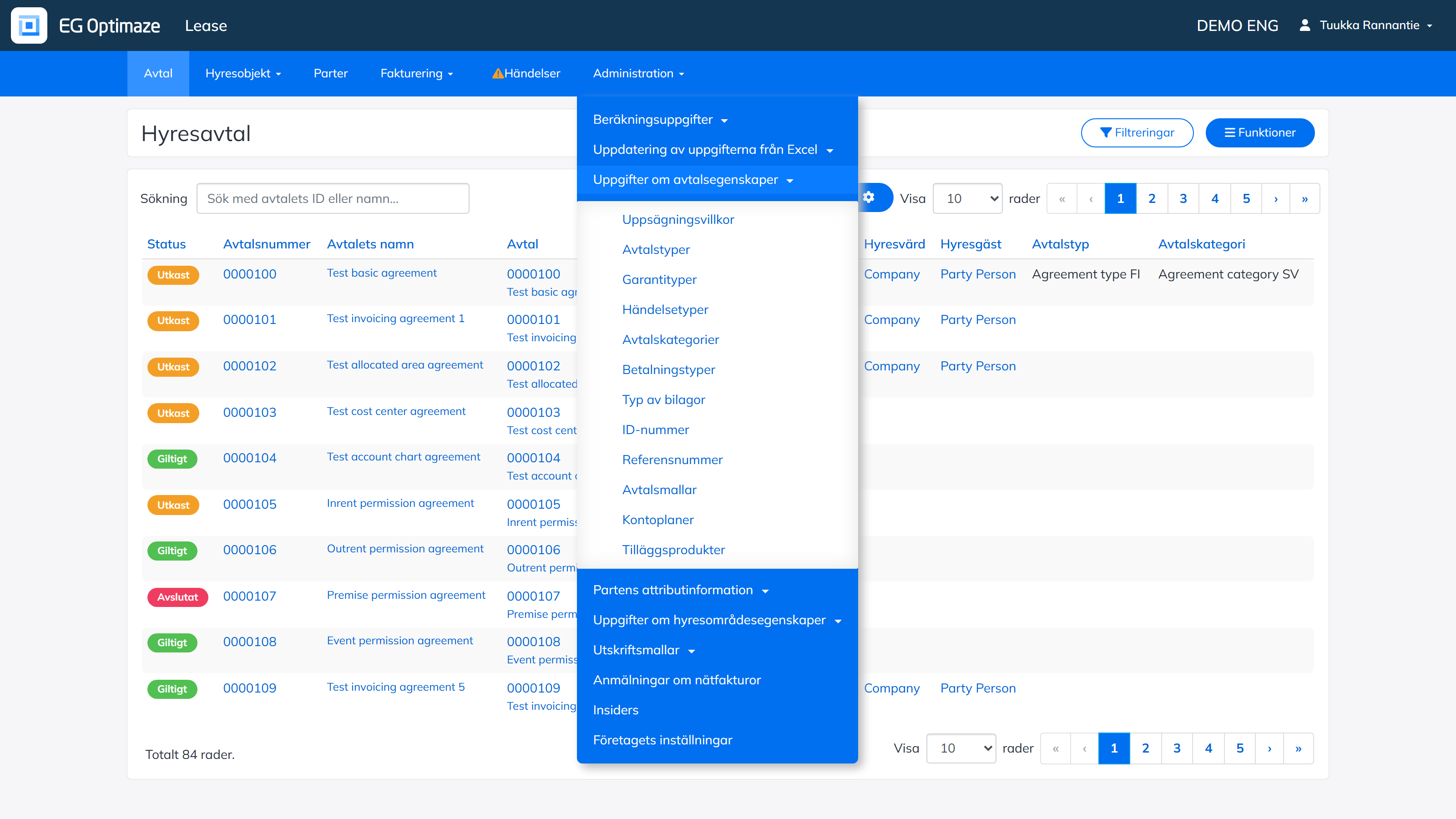Expand Uppgifter om hyresområdesegenskaper submenu
1456x819 pixels.
tap(717, 620)
